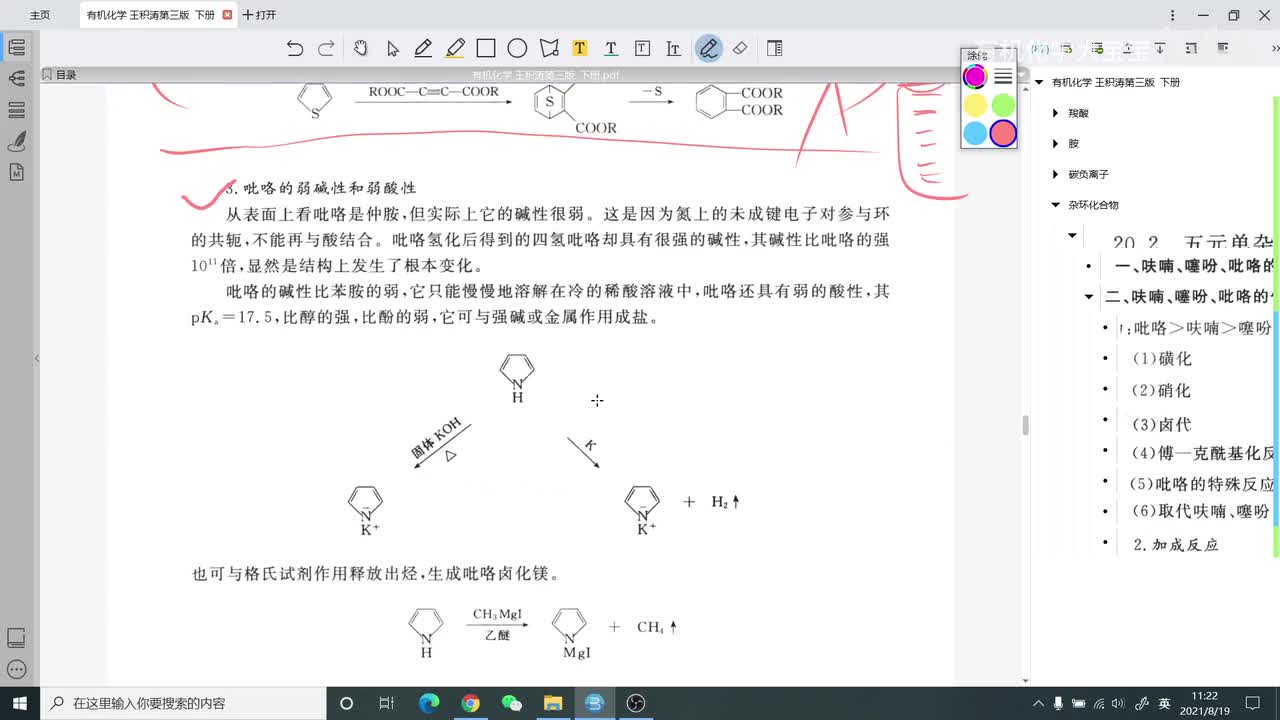Viewport: 1280px width, 720px height.
Task: Jump to (6)取代呋喃、噻吩 outline entry
Action: pos(1200,511)
